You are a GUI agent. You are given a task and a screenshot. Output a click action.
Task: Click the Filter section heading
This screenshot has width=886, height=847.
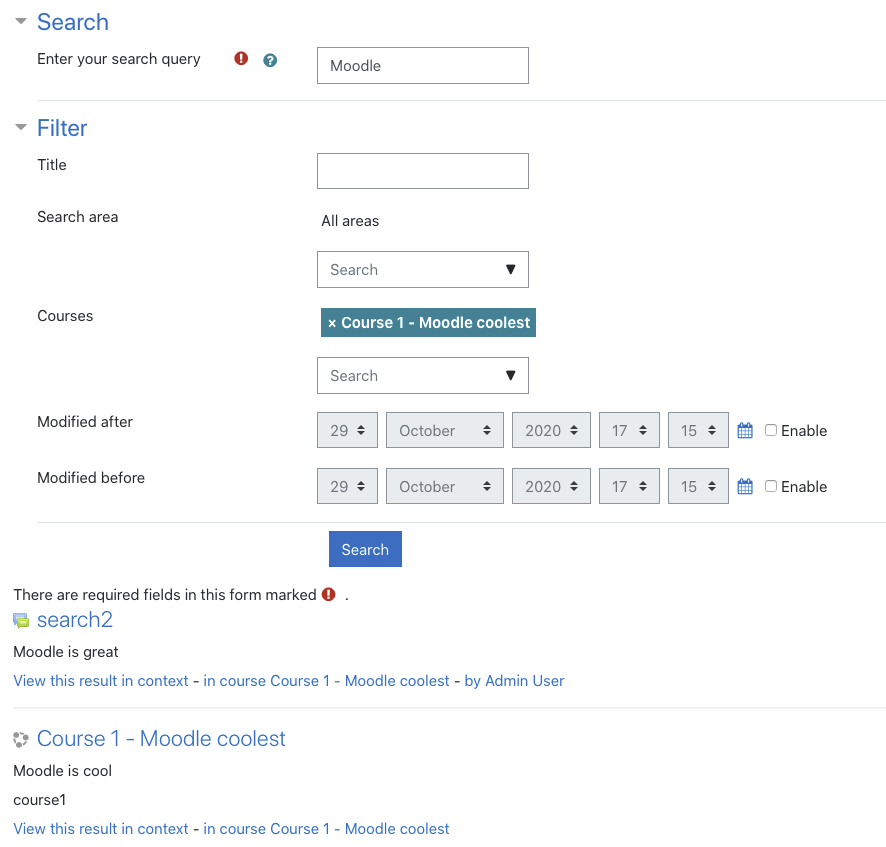(x=62, y=128)
